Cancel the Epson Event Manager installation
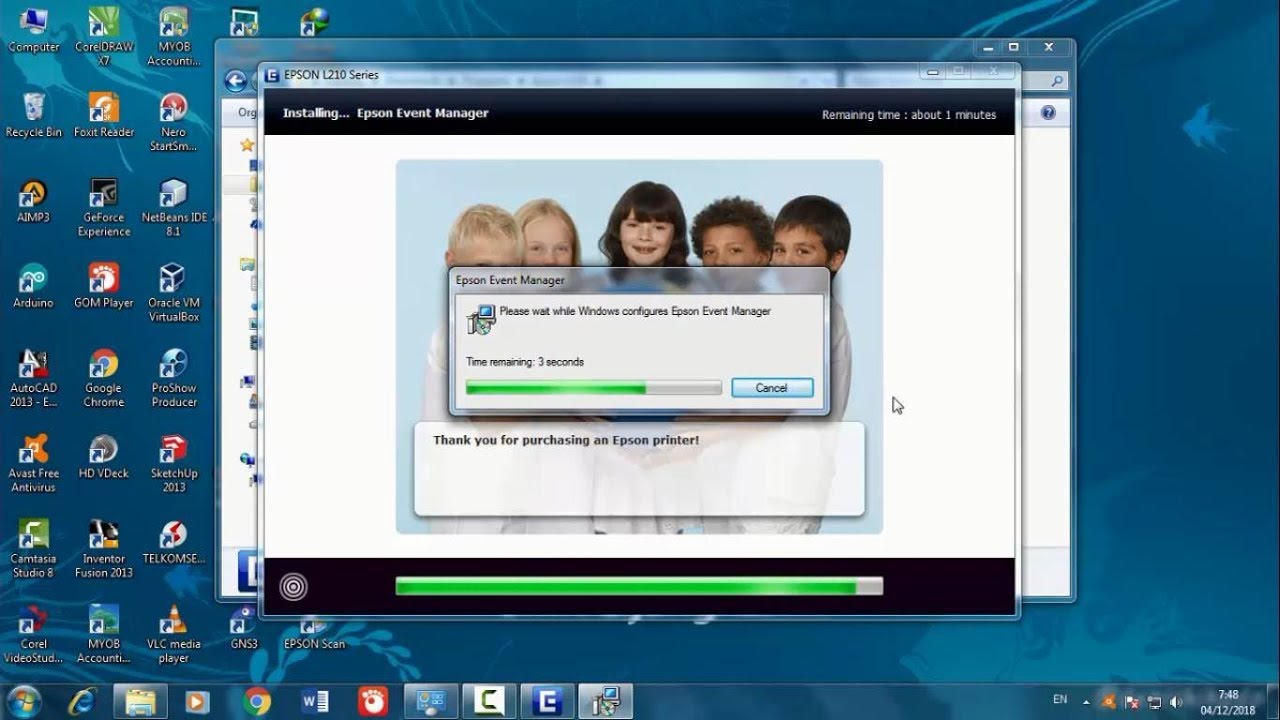The height and width of the screenshot is (720, 1280). coord(772,388)
